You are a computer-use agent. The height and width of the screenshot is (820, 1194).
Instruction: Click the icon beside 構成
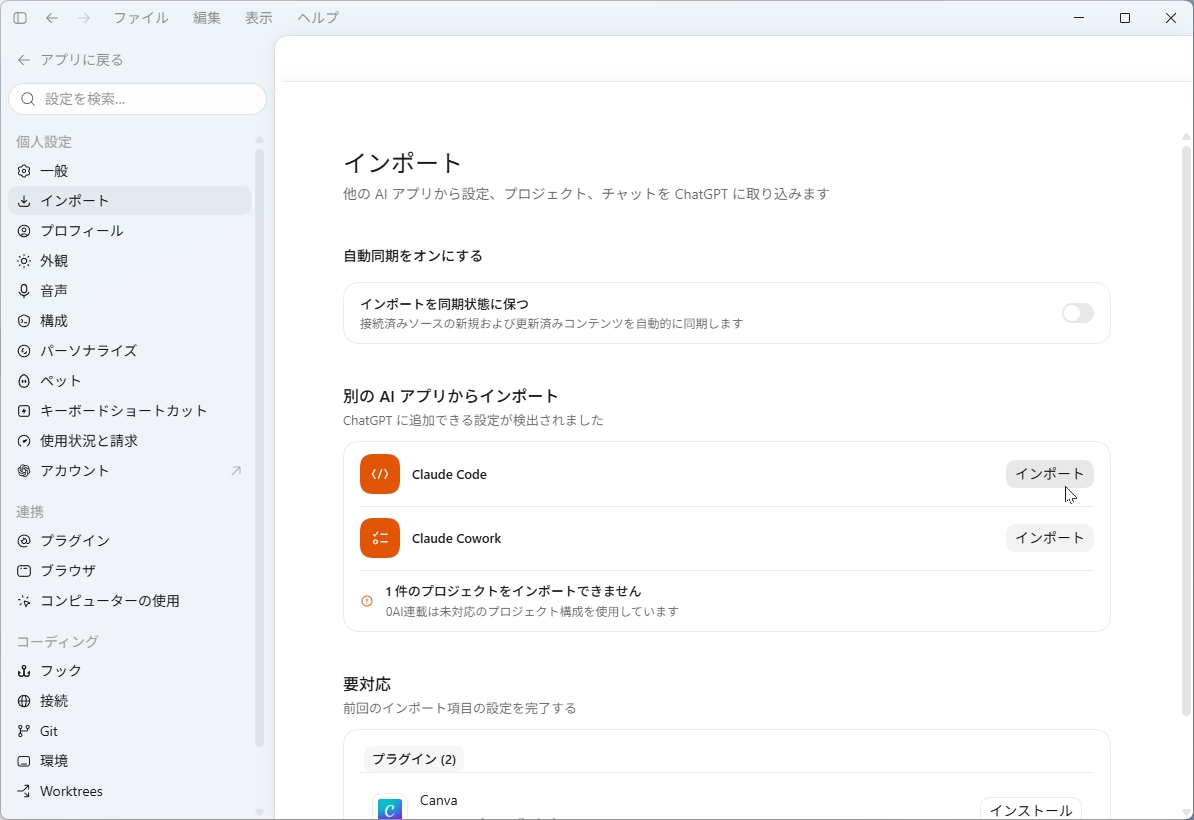(x=24, y=321)
